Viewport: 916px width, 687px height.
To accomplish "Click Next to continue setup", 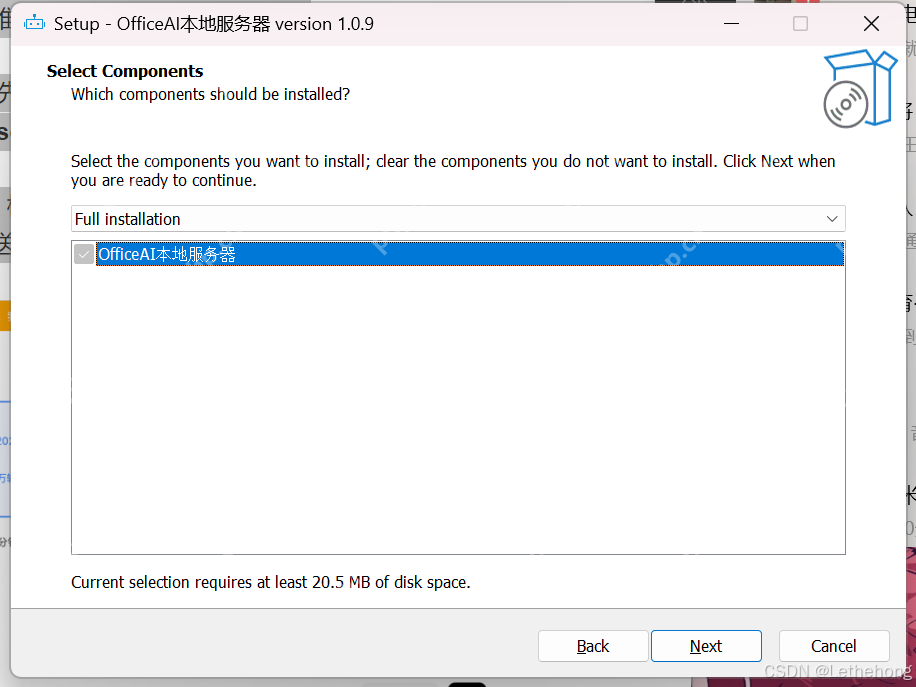I will (x=706, y=646).
